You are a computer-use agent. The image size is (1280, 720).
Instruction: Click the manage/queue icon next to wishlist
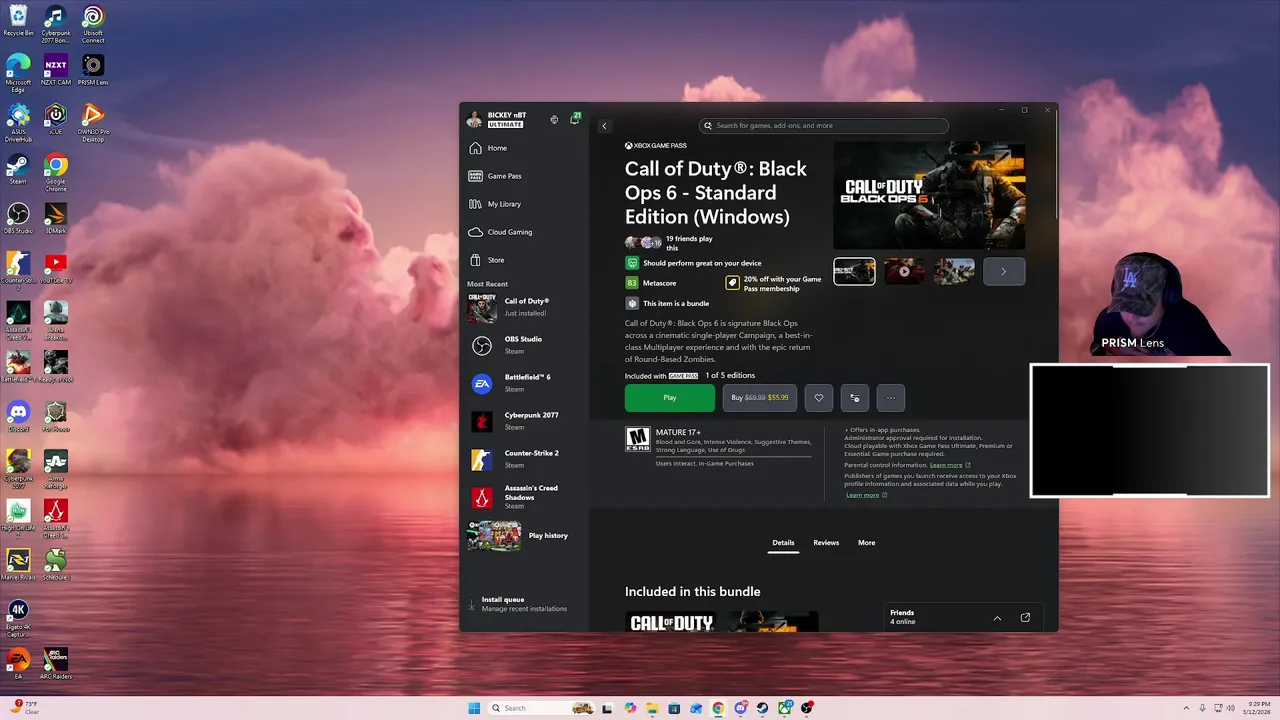point(855,398)
